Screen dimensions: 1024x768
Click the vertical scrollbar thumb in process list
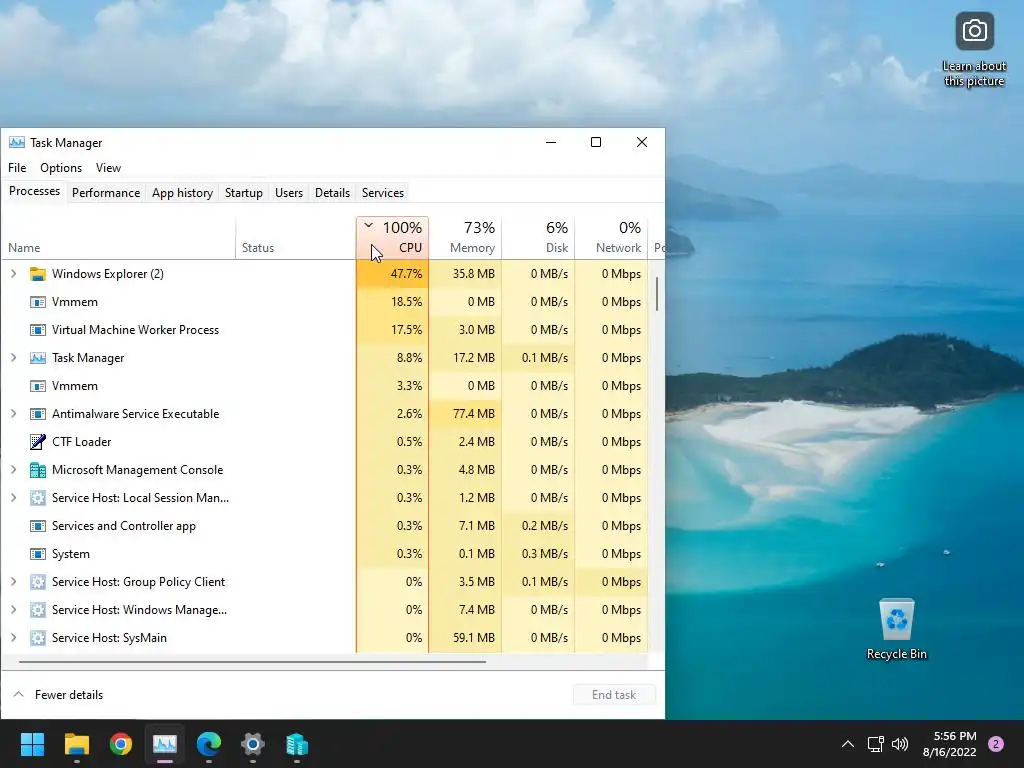pos(656,294)
